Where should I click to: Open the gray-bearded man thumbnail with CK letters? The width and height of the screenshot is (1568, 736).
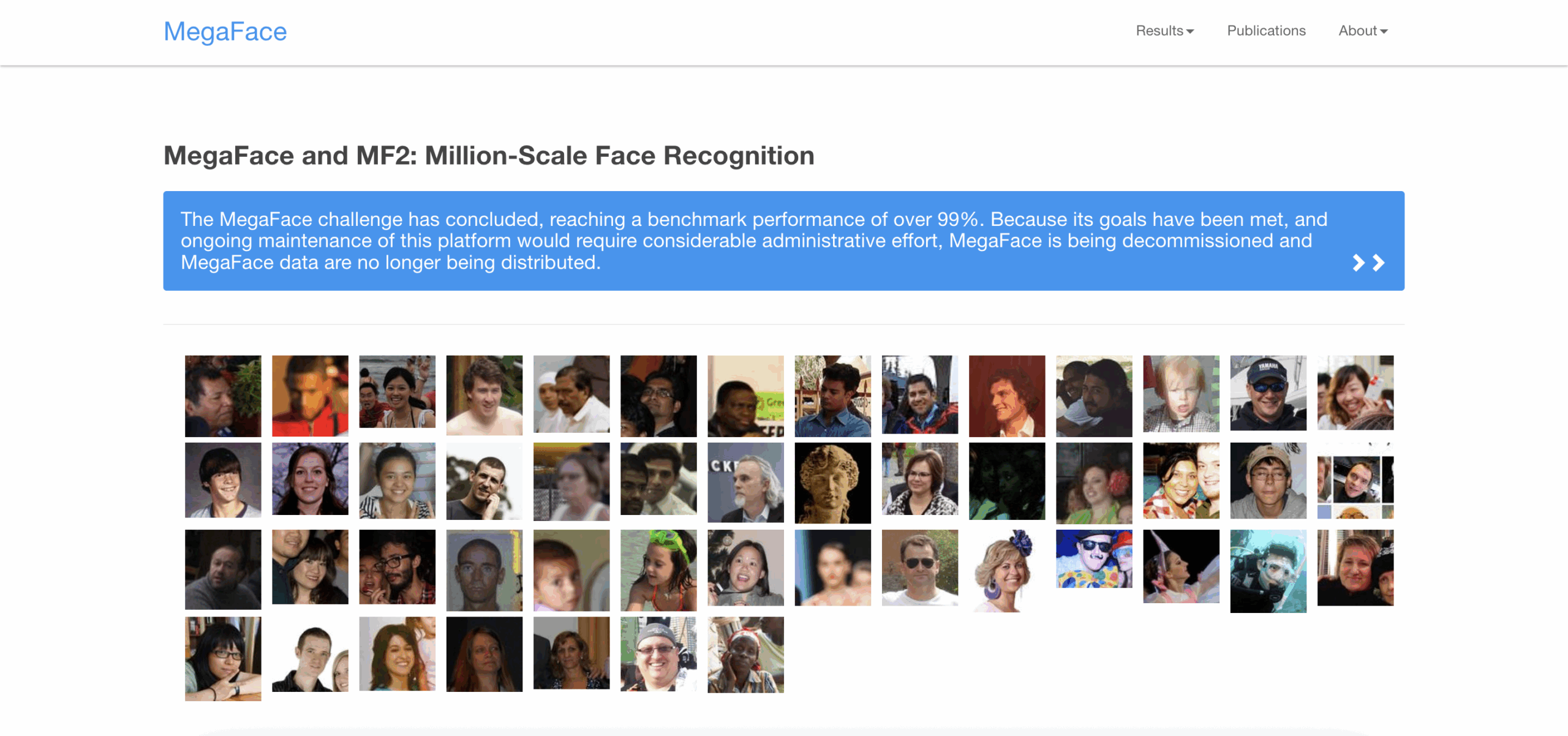tap(745, 483)
